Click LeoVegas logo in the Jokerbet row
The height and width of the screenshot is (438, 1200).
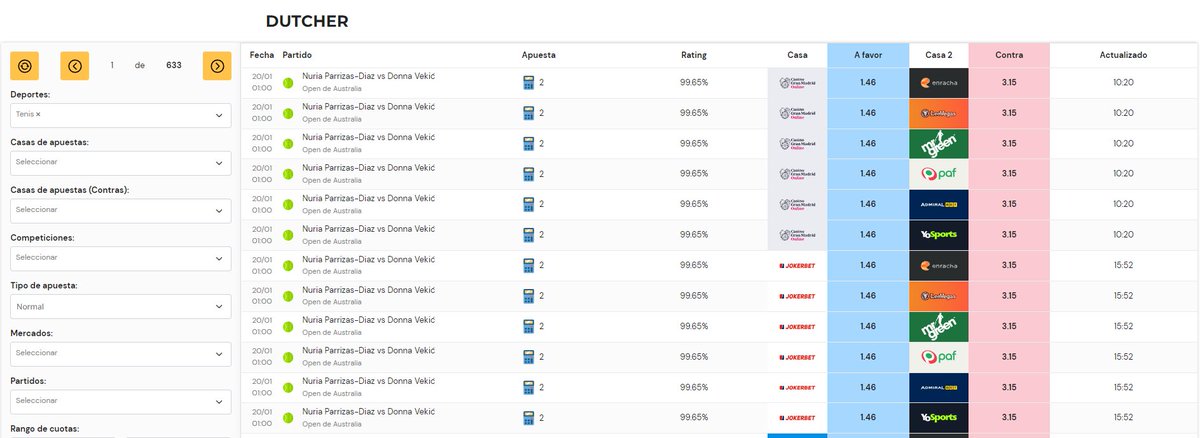[x=939, y=296]
